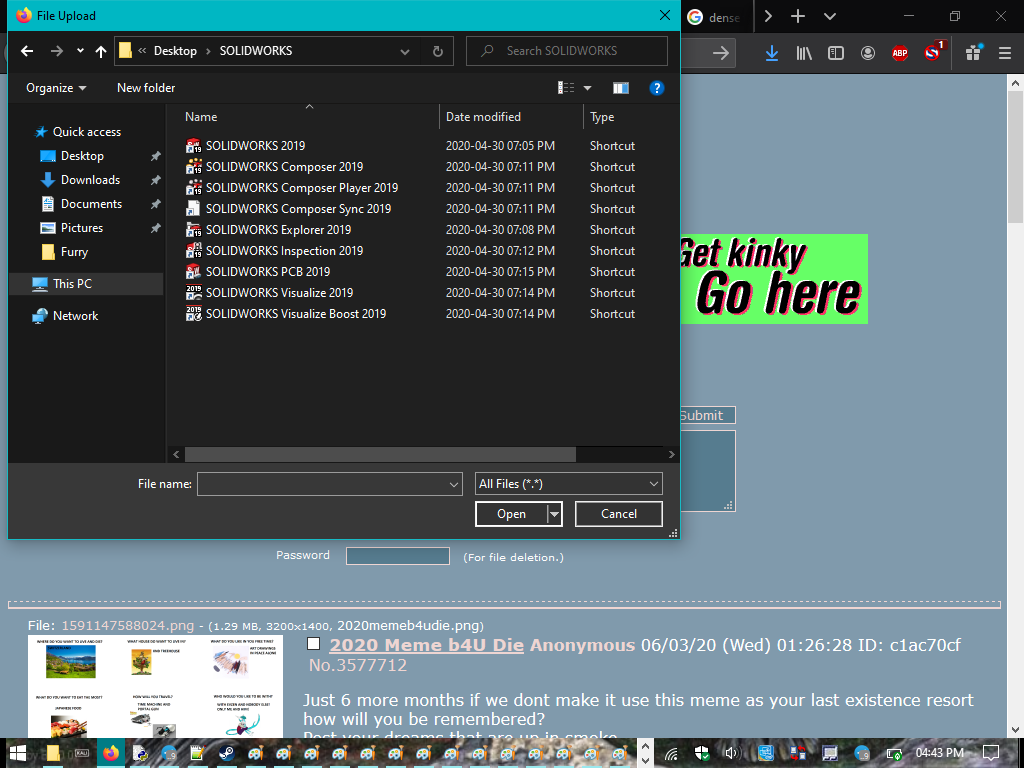
Task: Open a new Firefox tab
Action: pos(797,16)
